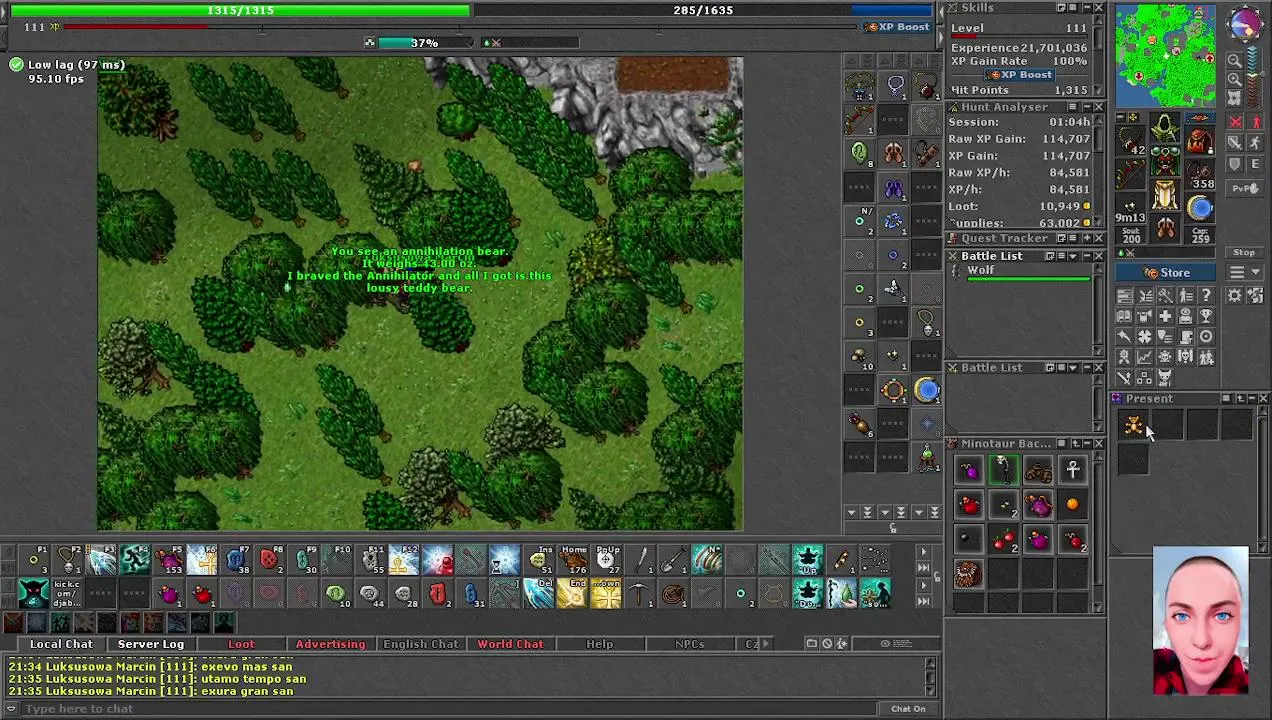The image size is (1272, 720).
Task: Open the Help channel tab
Action: pyautogui.click(x=600, y=644)
